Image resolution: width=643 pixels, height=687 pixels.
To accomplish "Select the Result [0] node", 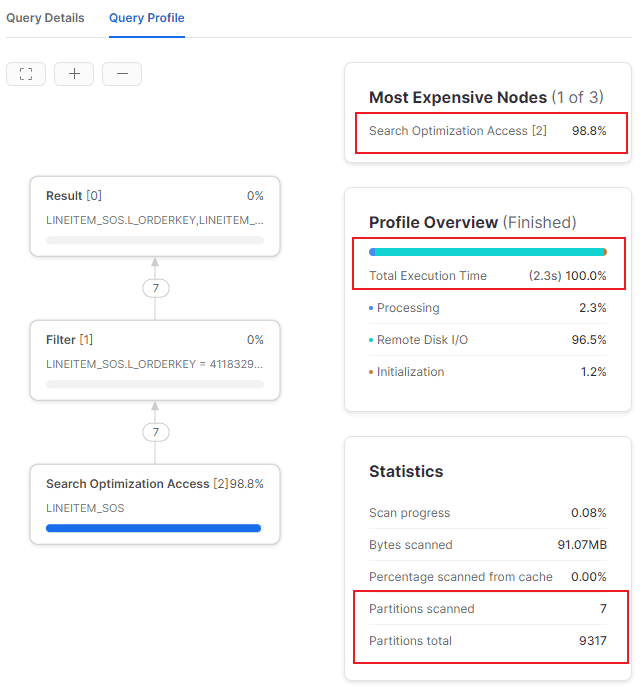I will click(x=155, y=215).
